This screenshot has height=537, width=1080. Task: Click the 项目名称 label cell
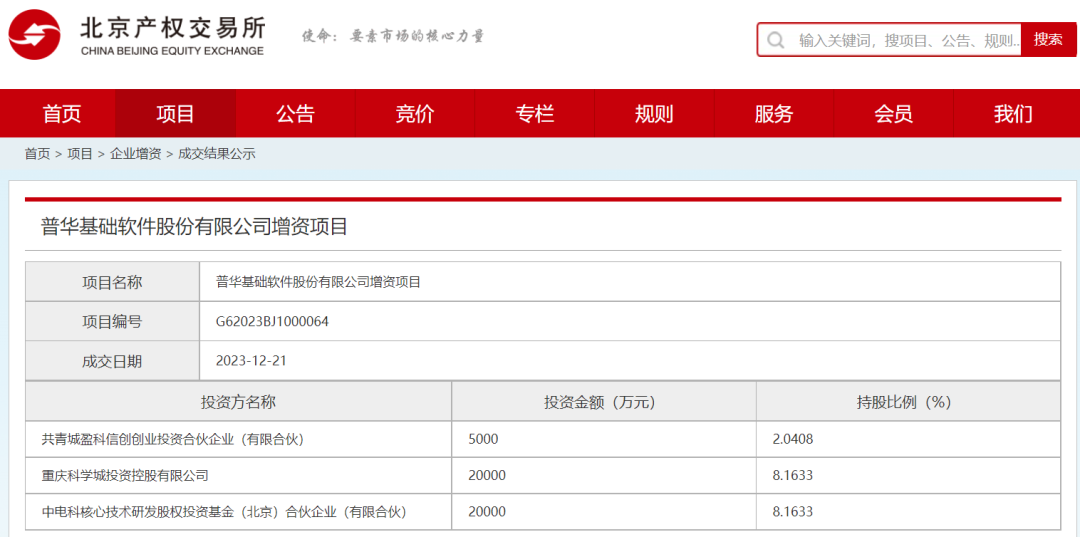point(112,282)
